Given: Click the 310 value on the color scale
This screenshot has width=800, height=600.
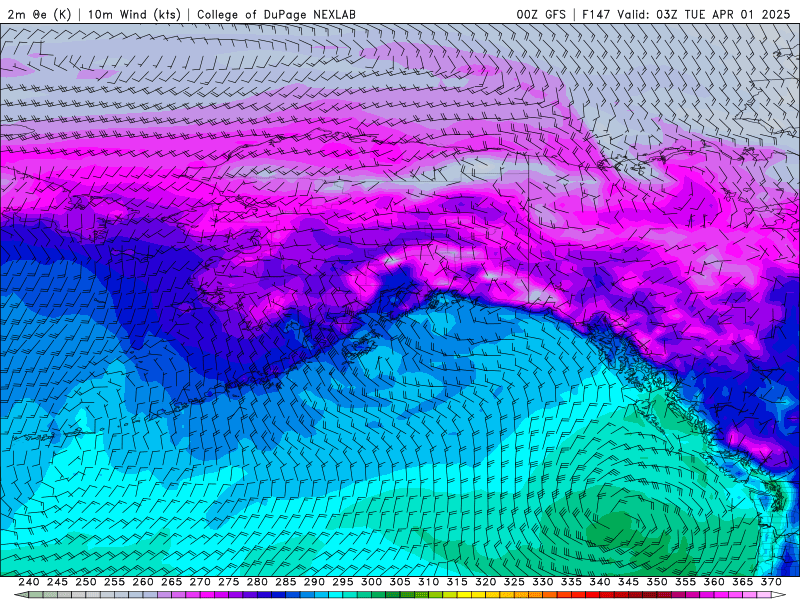Looking at the screenshot, I should coord(429,582).
